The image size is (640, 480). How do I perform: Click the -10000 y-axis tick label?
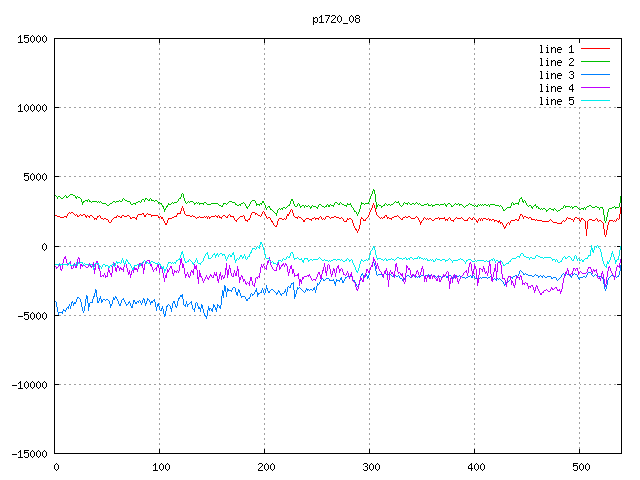29,384
